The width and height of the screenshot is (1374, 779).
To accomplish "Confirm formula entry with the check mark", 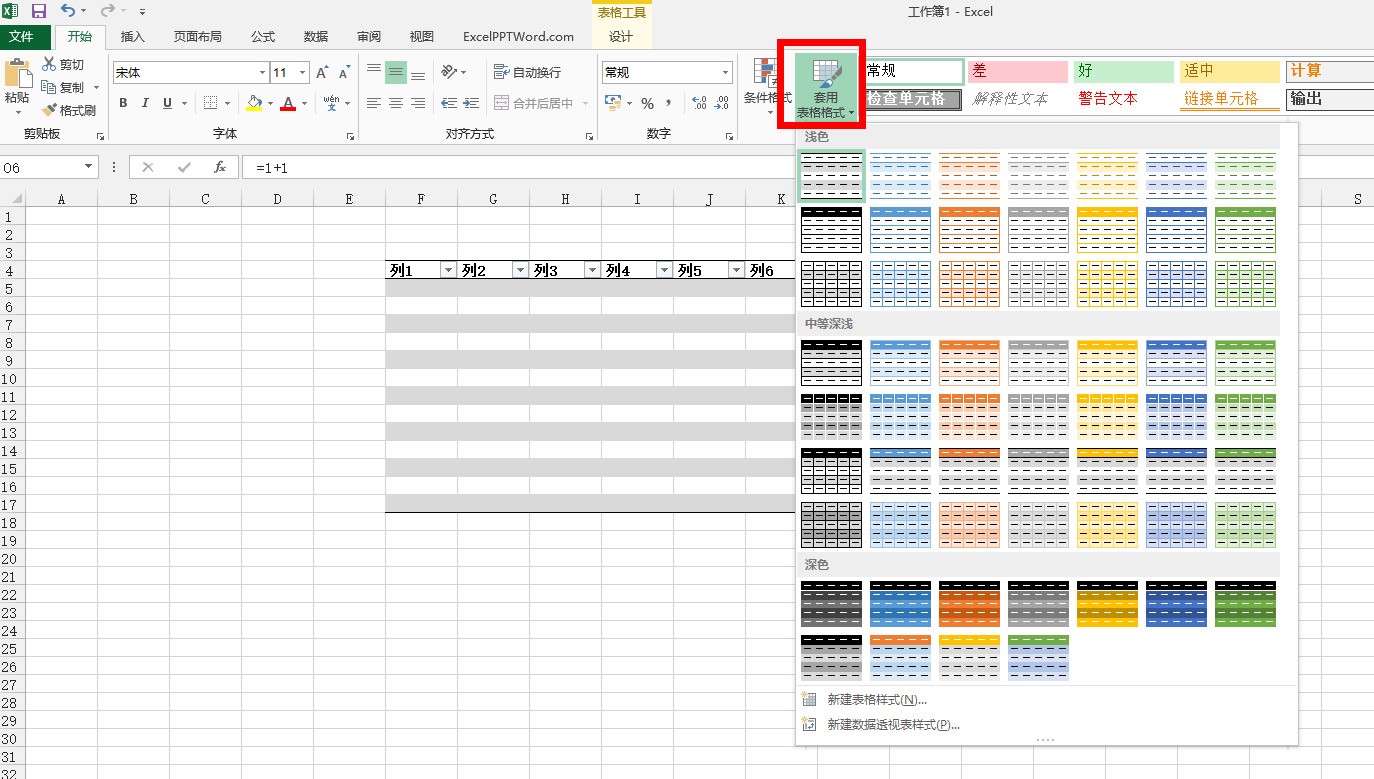I will 184,167.
